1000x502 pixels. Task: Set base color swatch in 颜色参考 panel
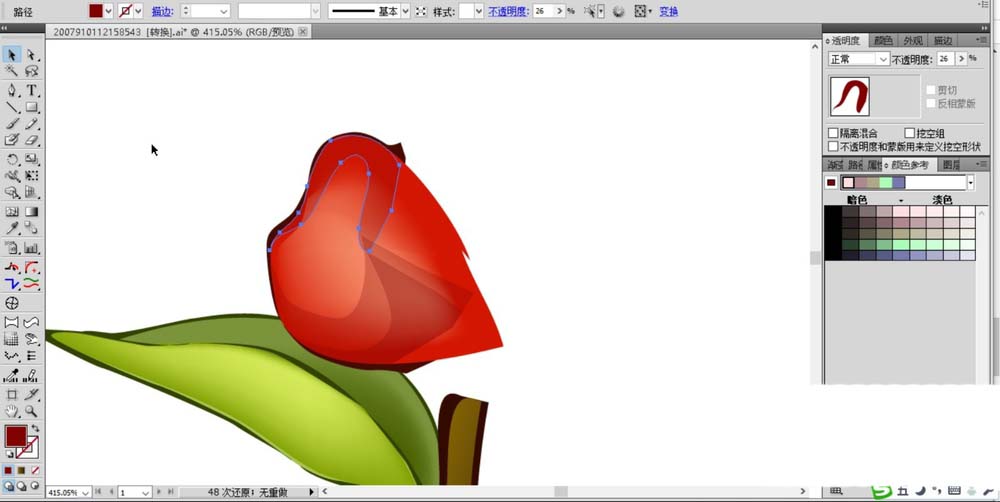pyautogui.click(x=831, y=183)
